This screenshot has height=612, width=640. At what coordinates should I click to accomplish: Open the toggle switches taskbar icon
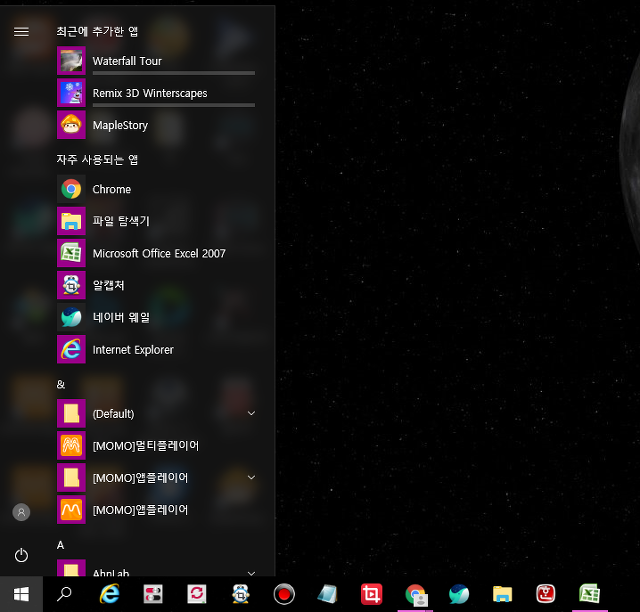[x=153, y=594]
